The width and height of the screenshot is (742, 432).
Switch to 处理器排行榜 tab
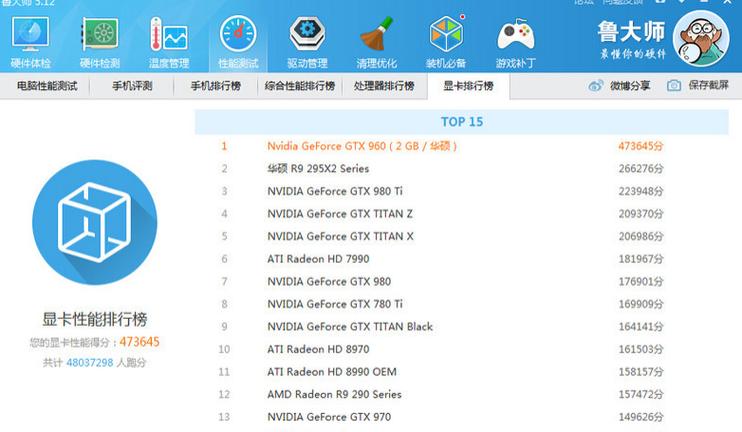(384, 86)
